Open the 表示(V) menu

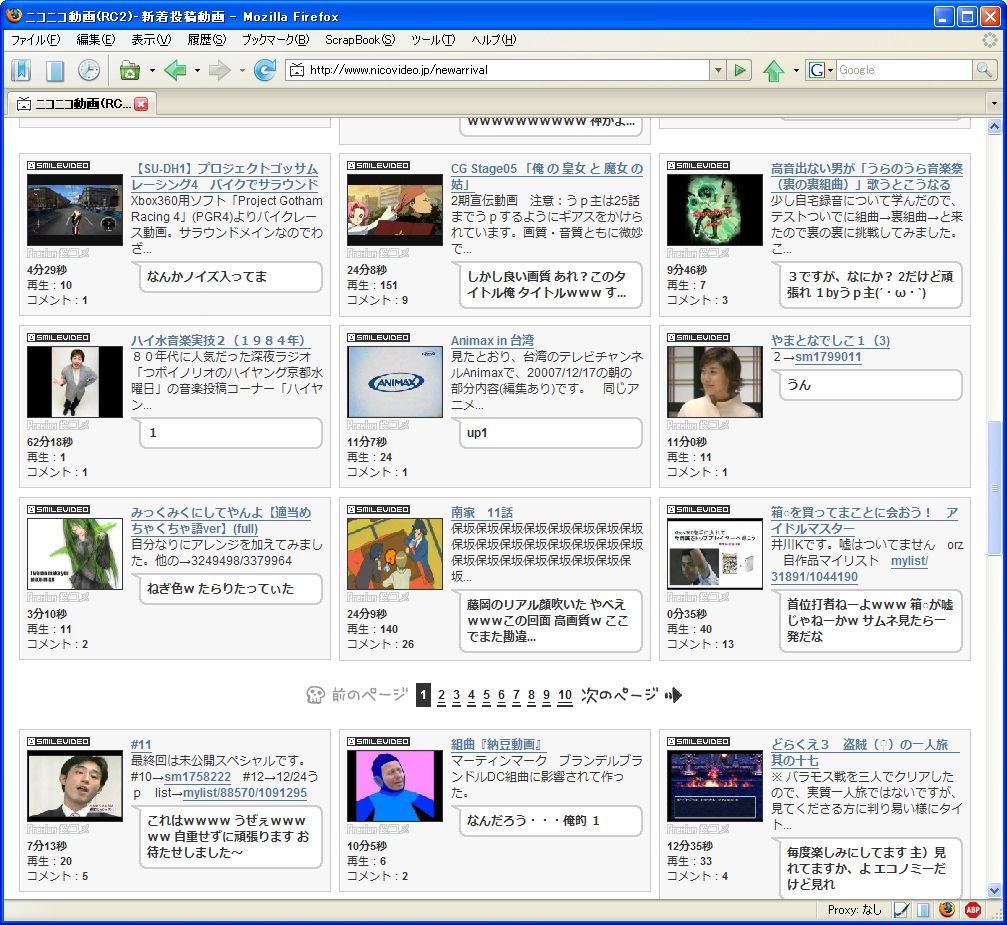[151, 40]
